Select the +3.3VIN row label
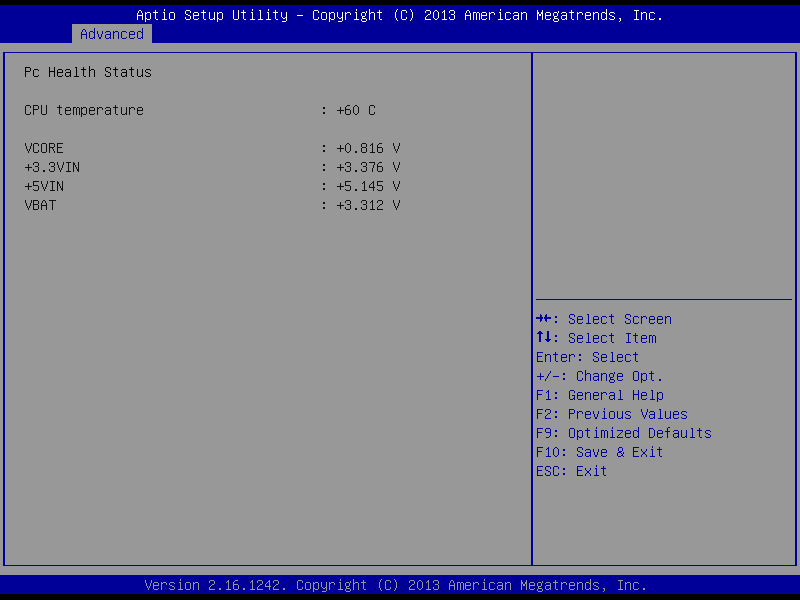The width and height of the screenshot is (800, 600). [52, 167]
